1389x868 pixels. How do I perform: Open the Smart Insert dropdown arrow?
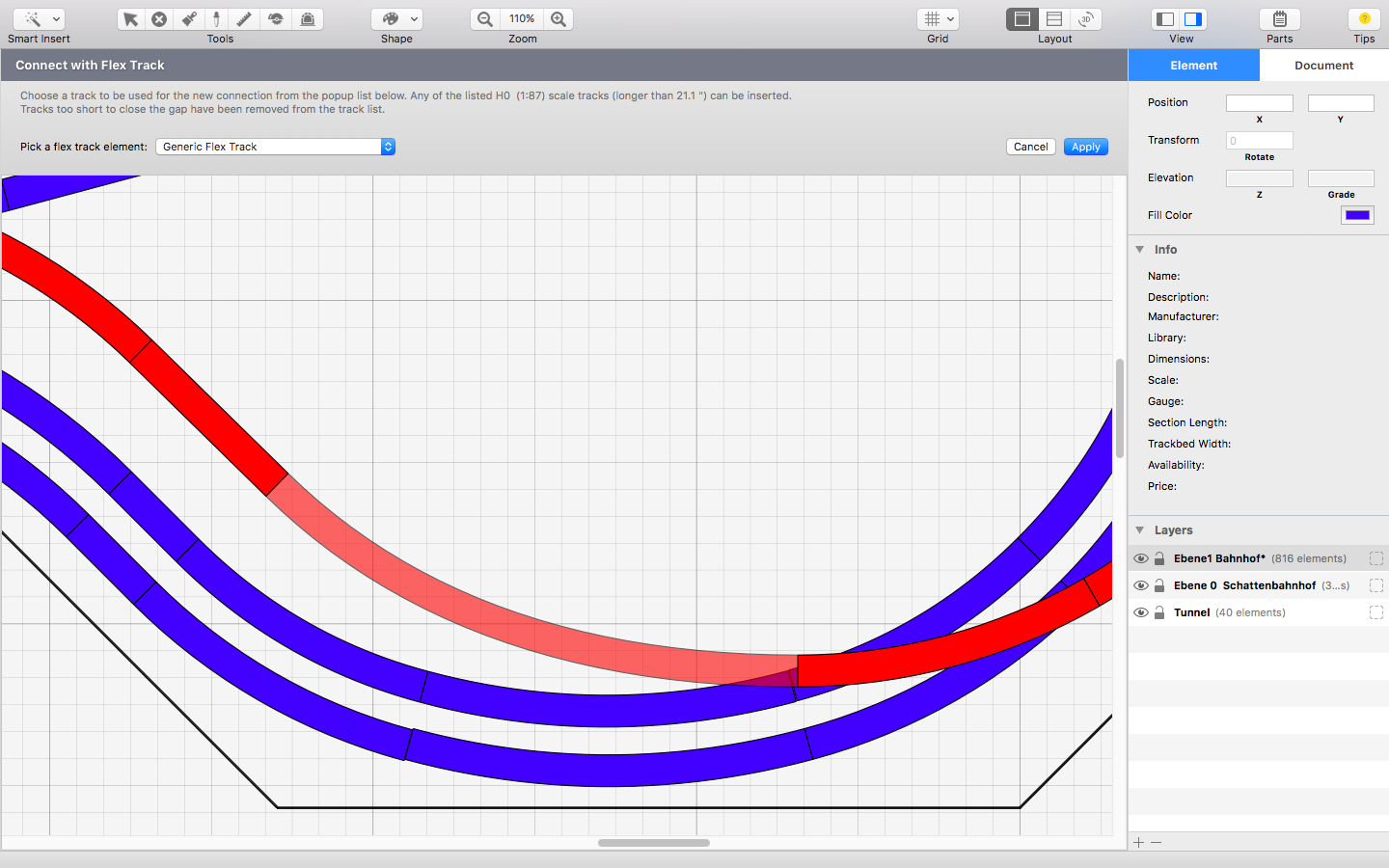(57, 19)
